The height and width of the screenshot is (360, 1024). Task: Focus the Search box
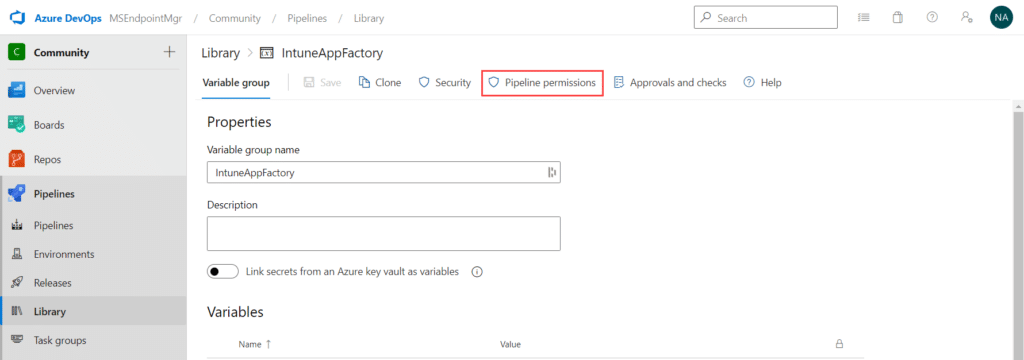tap(765, 18)
